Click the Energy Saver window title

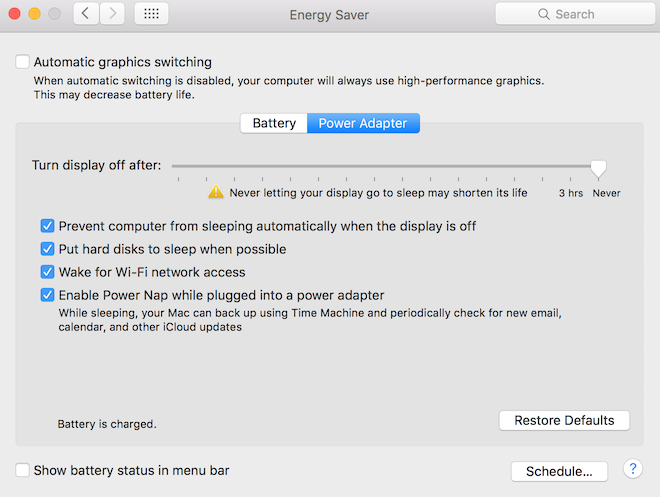[x=329, y=15]
